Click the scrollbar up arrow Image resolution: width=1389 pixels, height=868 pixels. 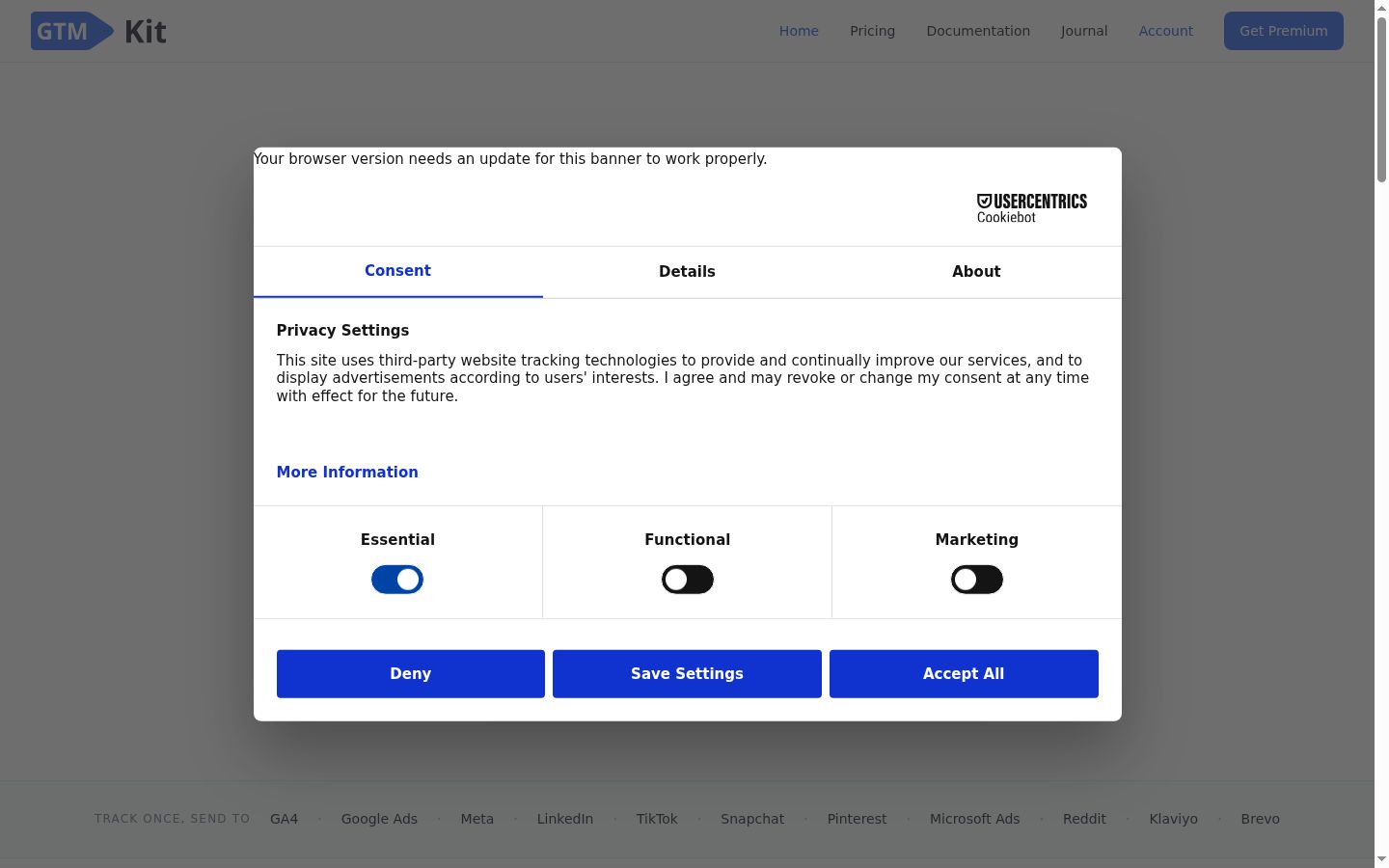(x=1381, y=8)
